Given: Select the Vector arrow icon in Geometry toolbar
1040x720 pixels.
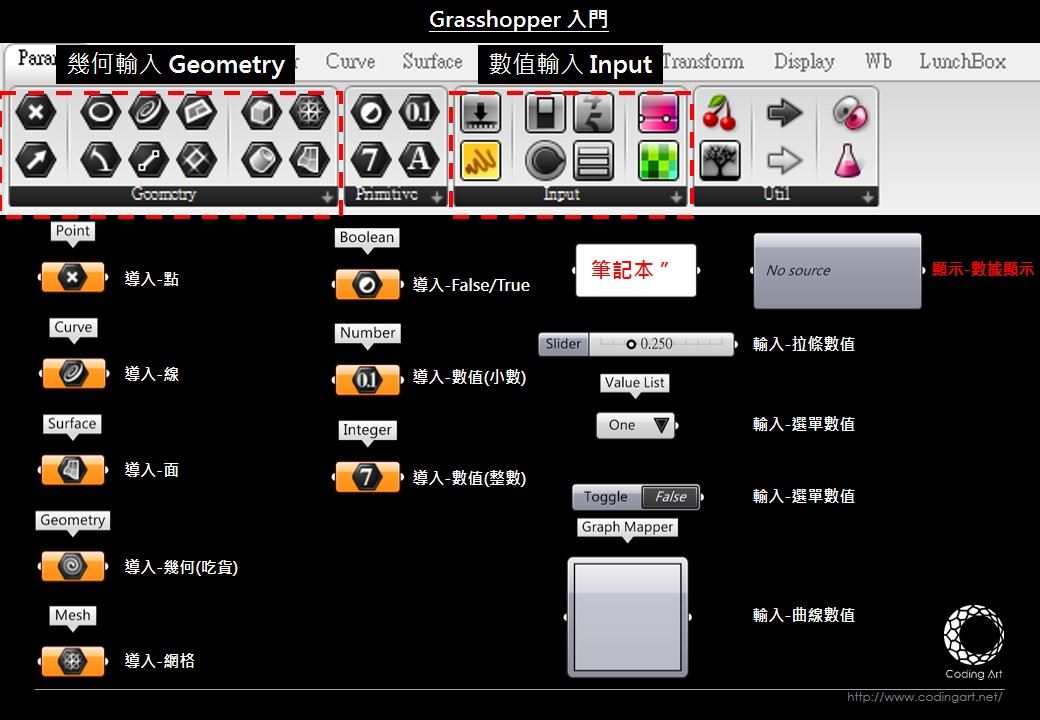Looking at the screenshot, I should pyautogui.click(x=36, y=160).
